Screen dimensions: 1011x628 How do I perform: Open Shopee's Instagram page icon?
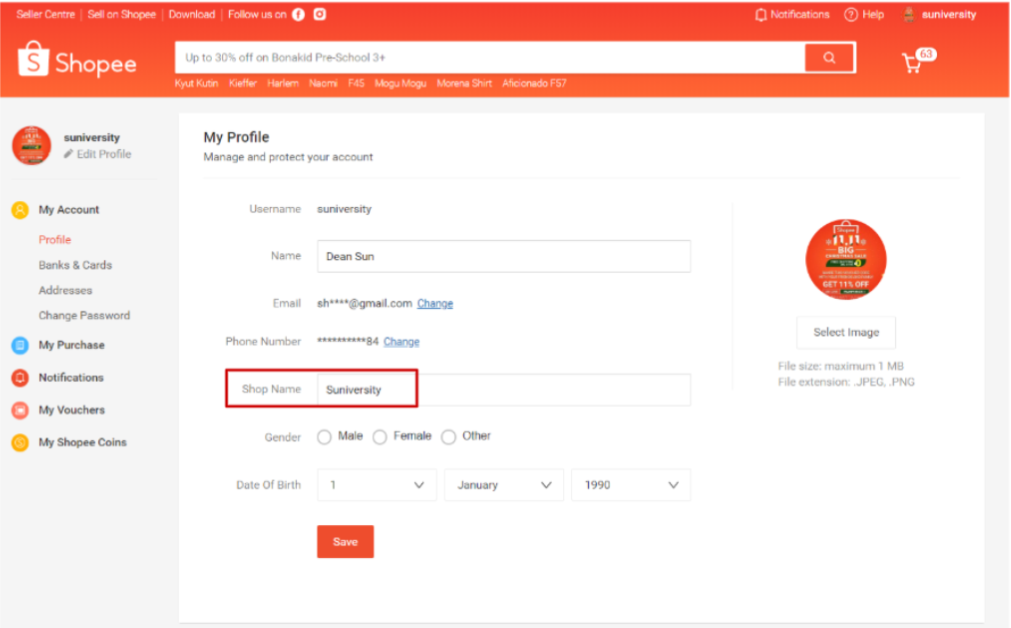click(x=320, y=15)
